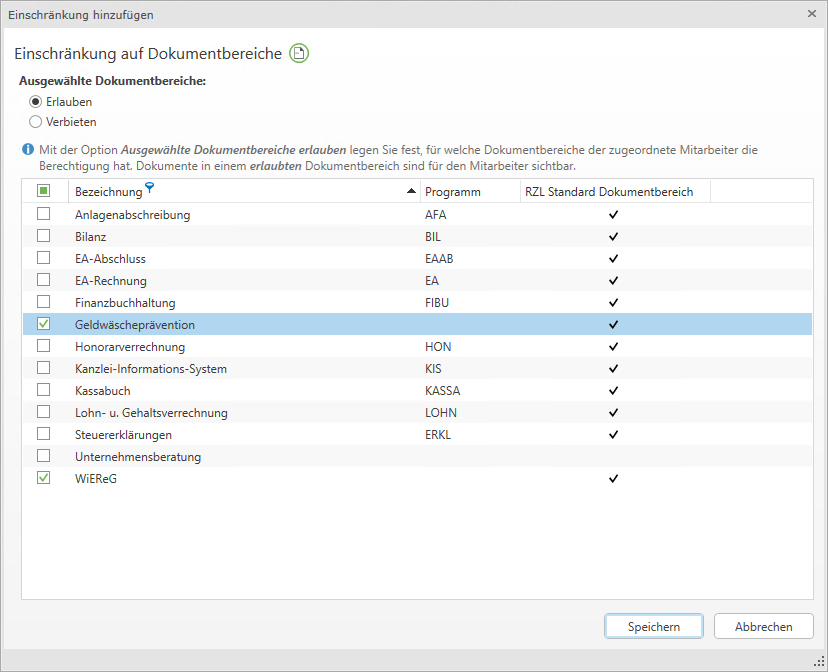Viewport: 828px width, 672px height.
Task: Uncheck the WiEReG checkbox
Action: pyautogui.click(x=44, y=478)
